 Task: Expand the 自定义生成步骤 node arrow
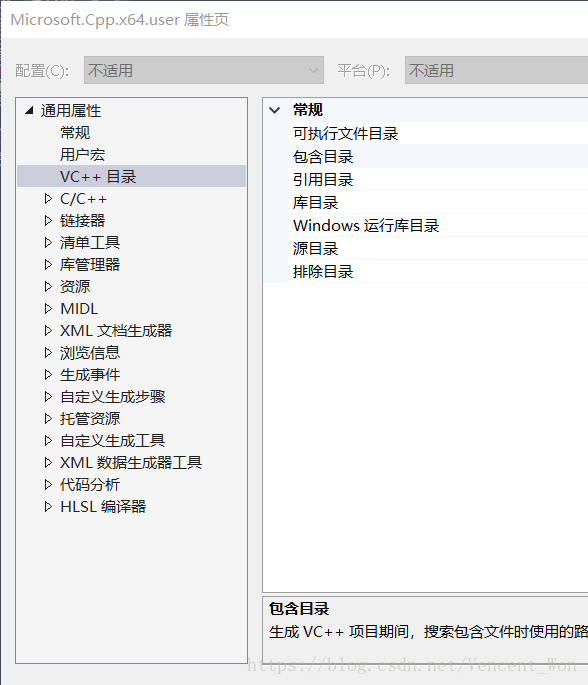[48, 397]
